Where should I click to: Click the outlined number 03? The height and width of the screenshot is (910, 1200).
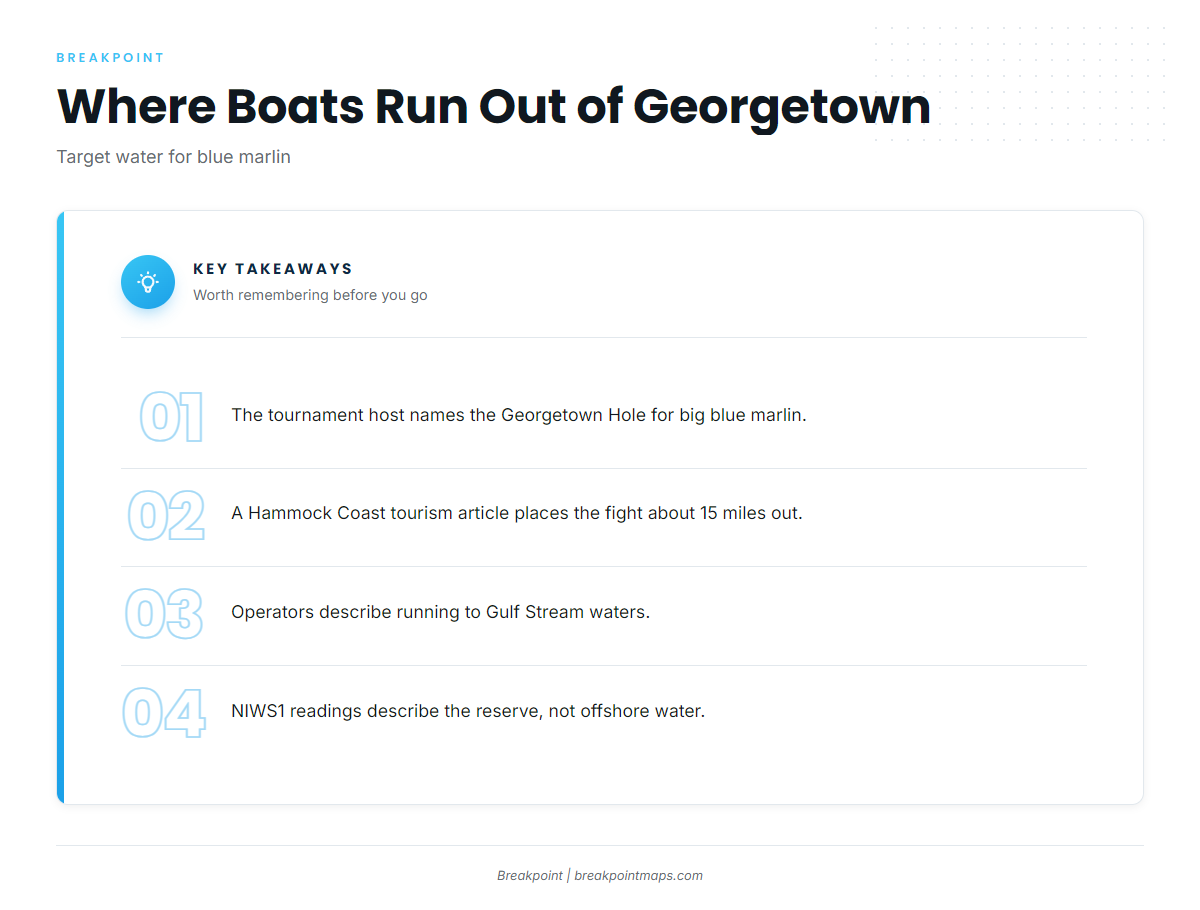[164, 614]
